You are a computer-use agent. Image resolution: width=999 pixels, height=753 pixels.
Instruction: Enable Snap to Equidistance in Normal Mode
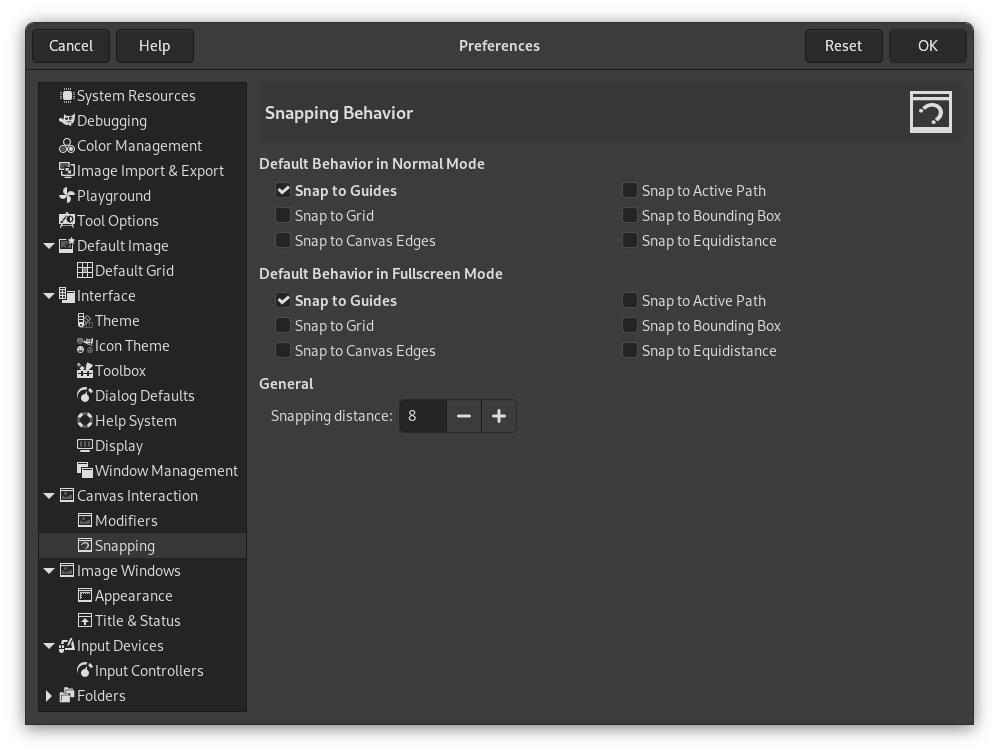point(630,240)
